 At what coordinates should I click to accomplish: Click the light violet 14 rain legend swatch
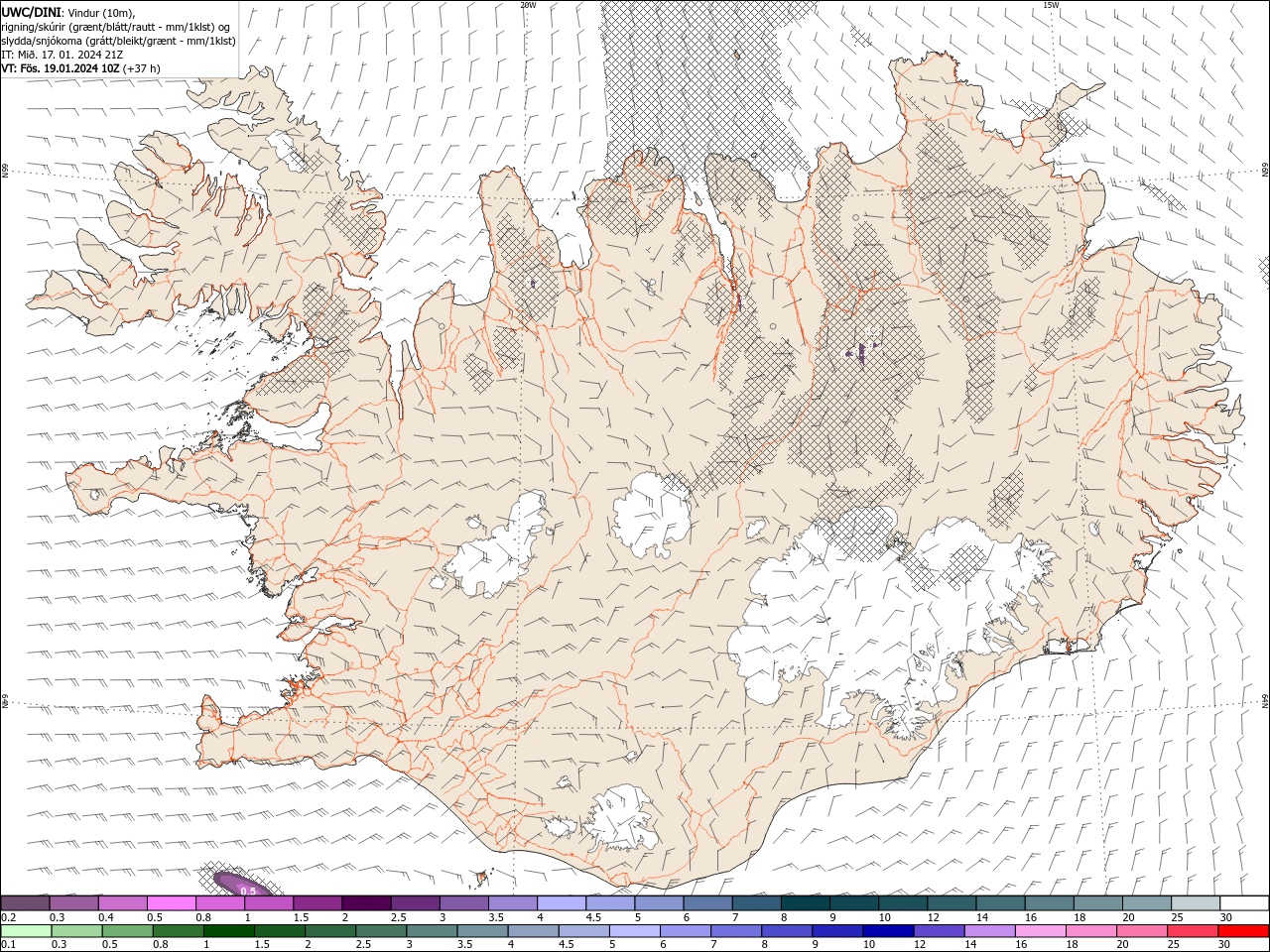[x=989, y=931]
